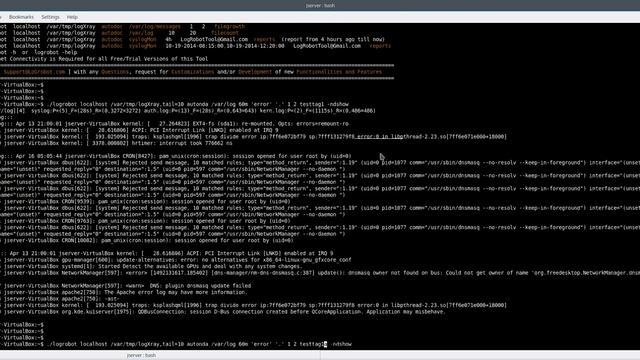
Task: Click 'filecount' in second usage line
Action: tap(224, 33)
